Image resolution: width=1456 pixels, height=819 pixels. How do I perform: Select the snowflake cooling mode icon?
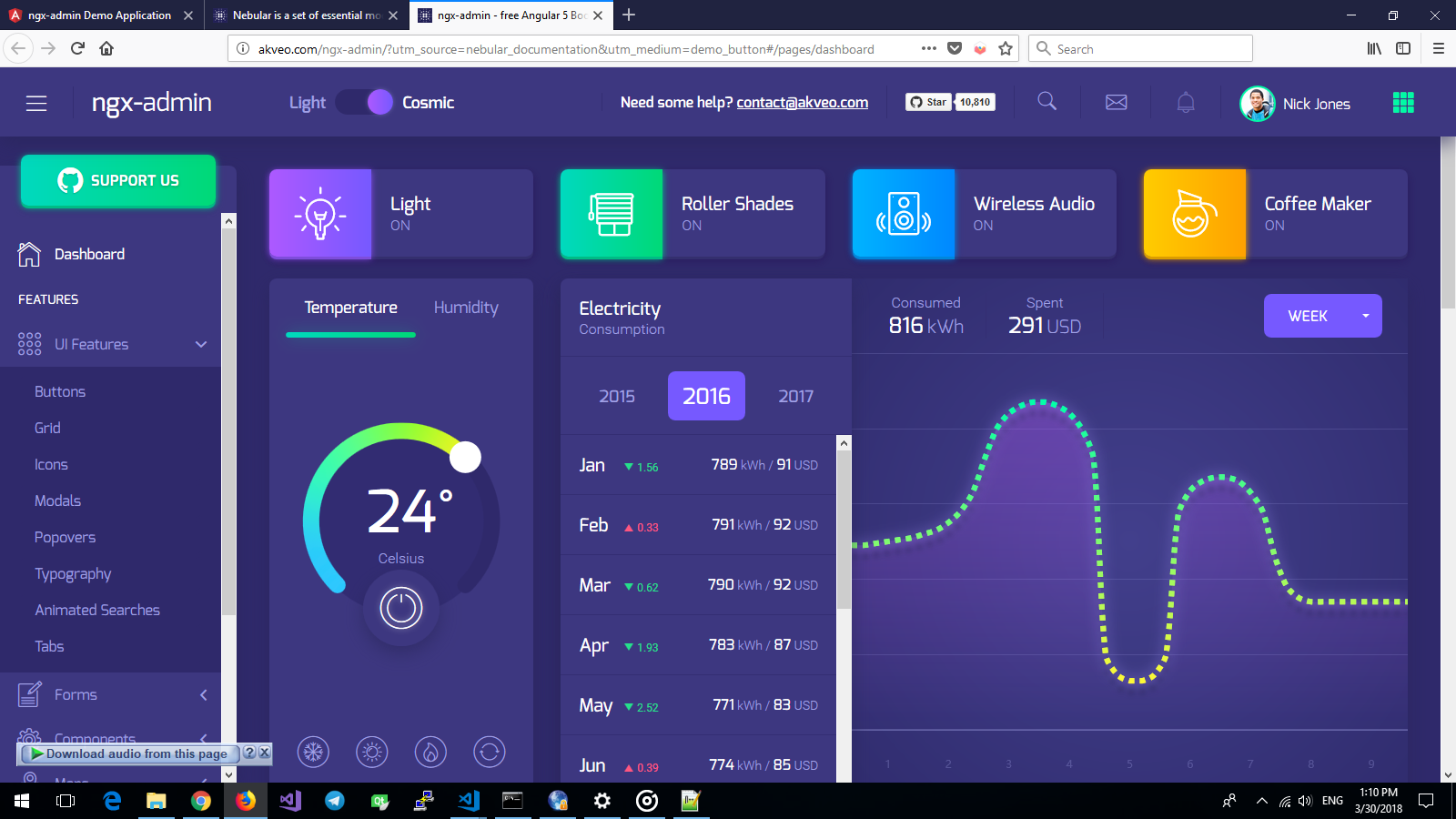click(x=313, y=752)
